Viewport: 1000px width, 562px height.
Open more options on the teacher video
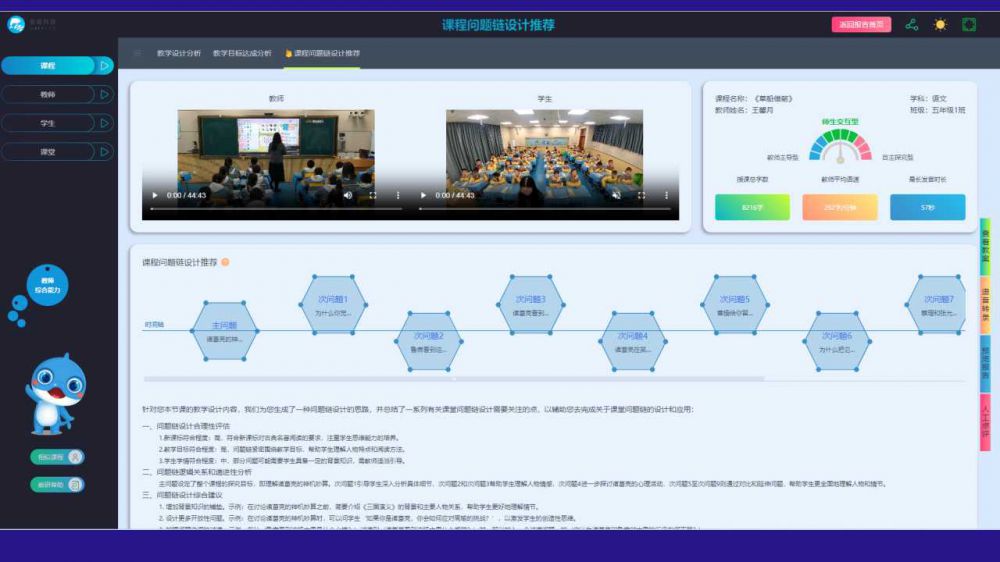tap(398, 195)
